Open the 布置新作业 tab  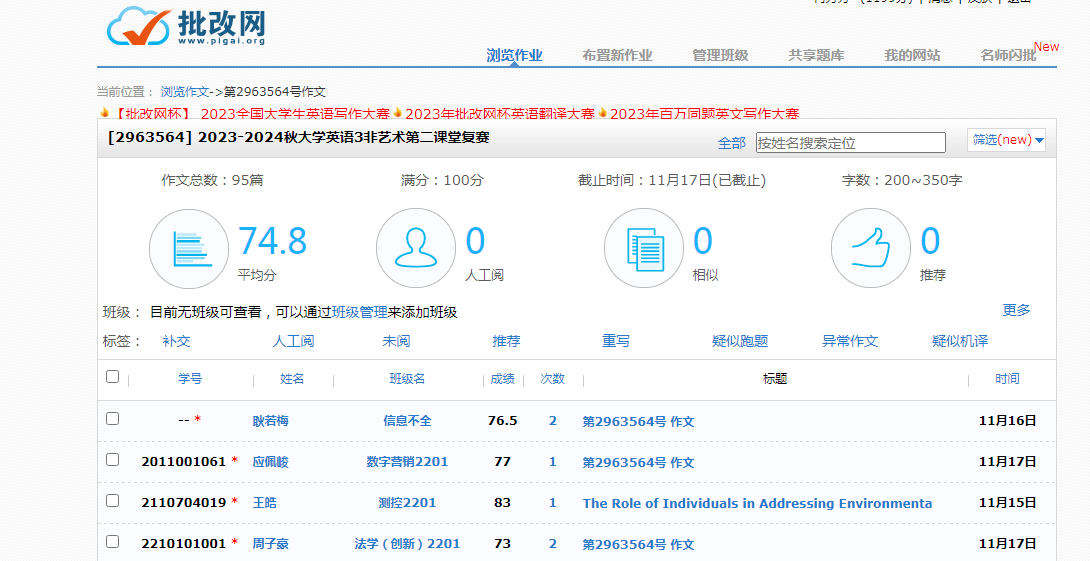617,55
